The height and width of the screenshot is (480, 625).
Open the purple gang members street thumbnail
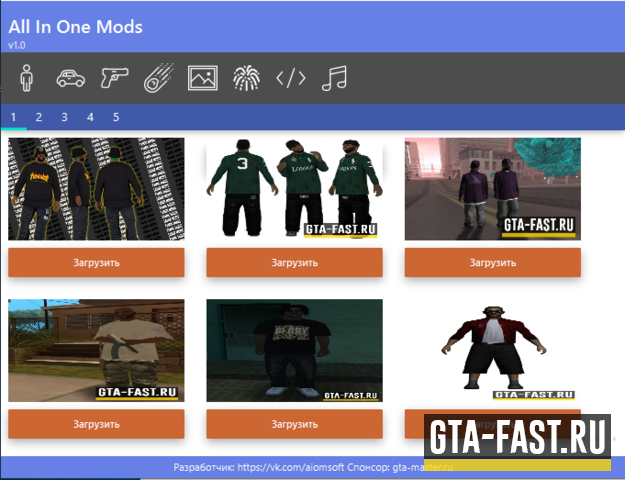coord(493,189)
